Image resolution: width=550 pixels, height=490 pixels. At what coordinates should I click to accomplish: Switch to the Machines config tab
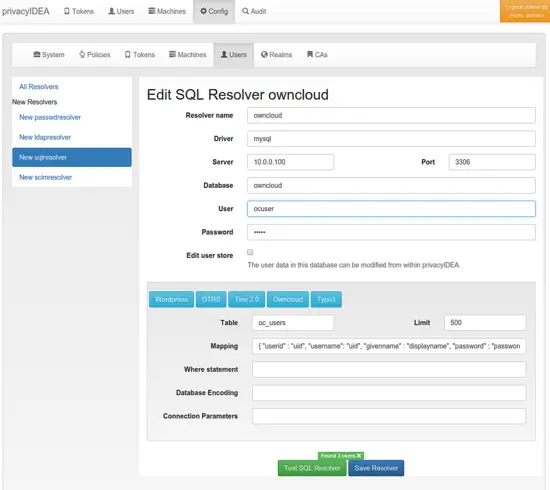tap(188, 55)
